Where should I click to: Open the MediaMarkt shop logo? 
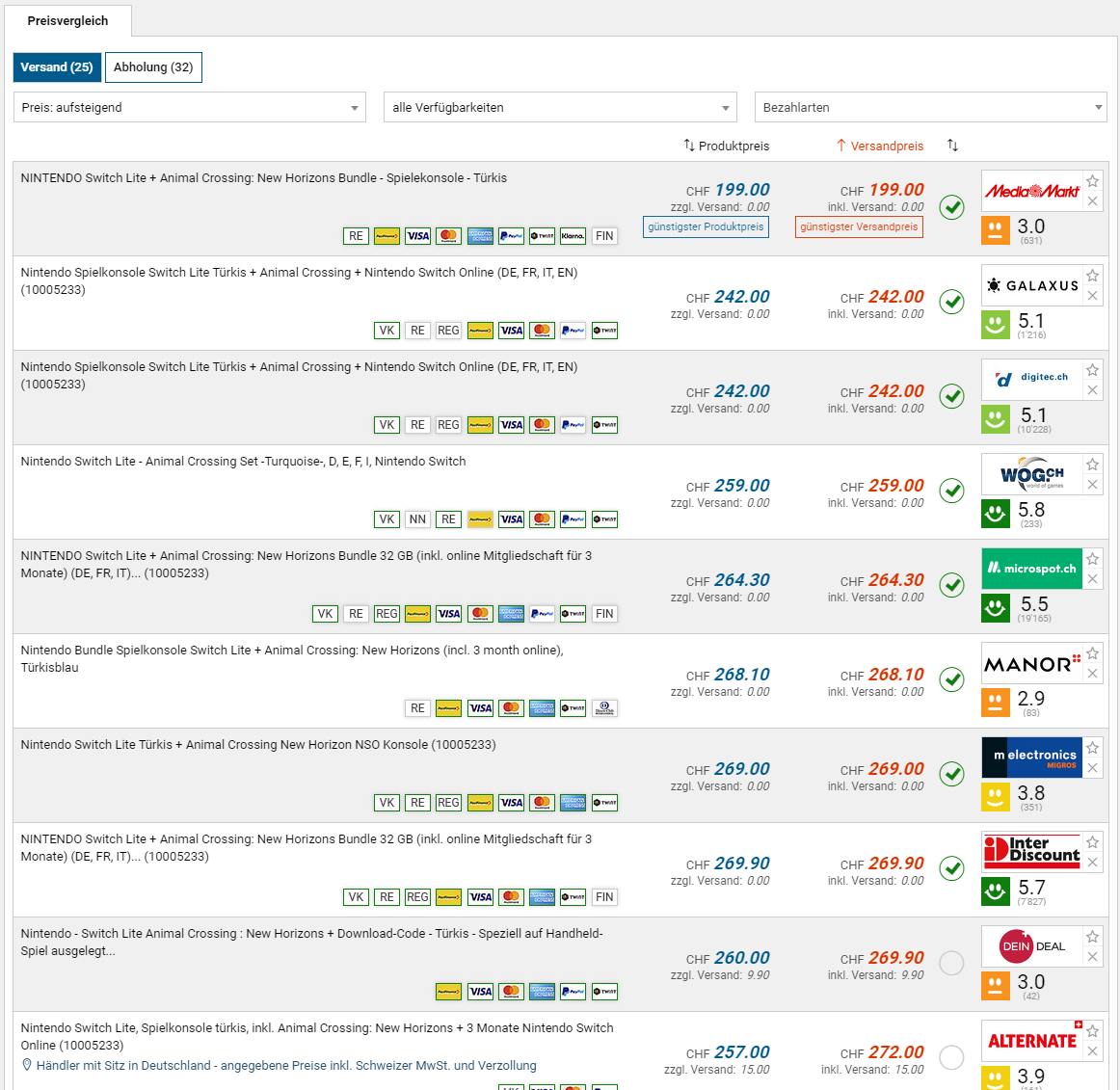click(x=1031, y=191)
